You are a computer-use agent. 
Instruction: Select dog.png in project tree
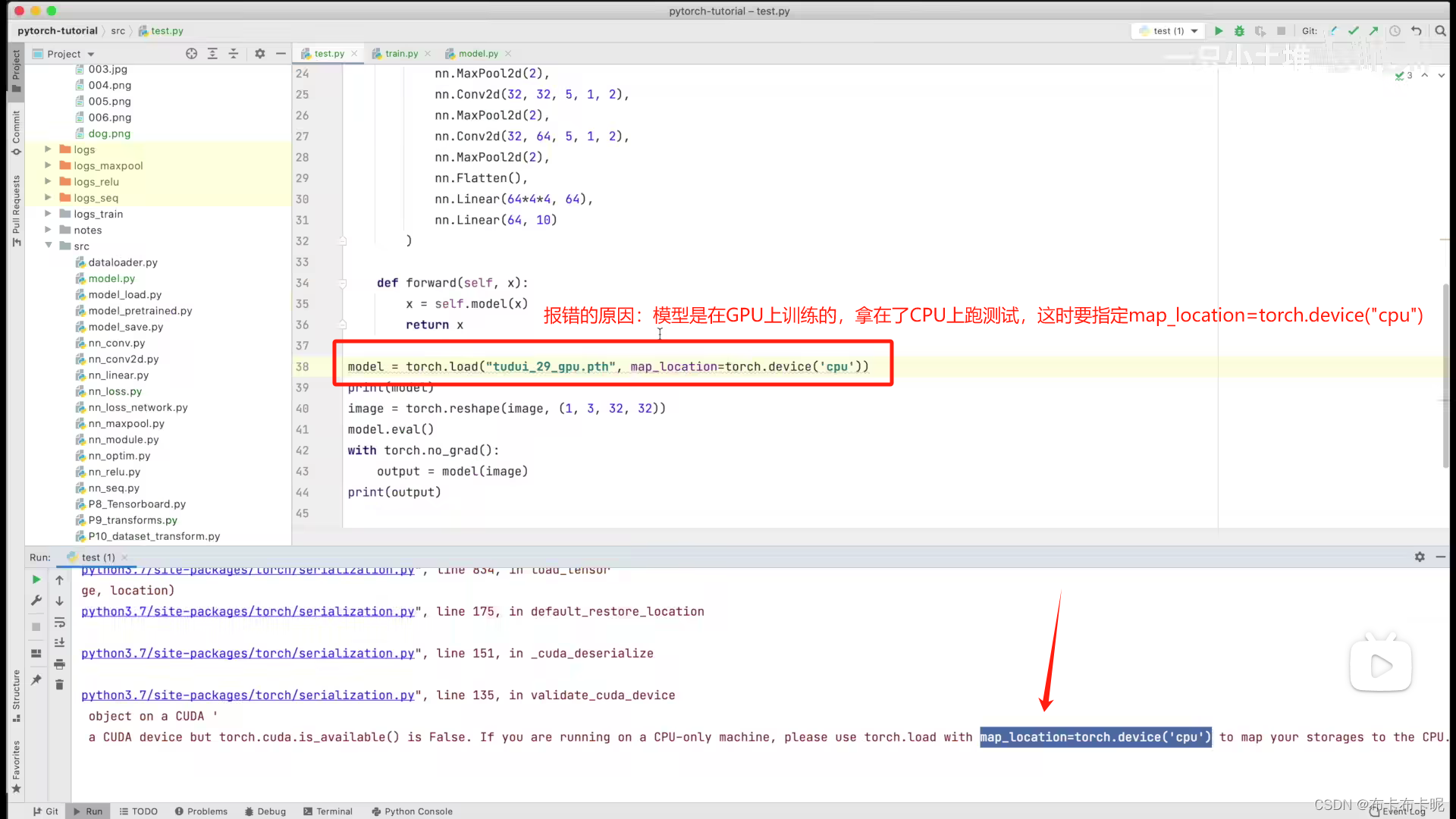[109, 133]
